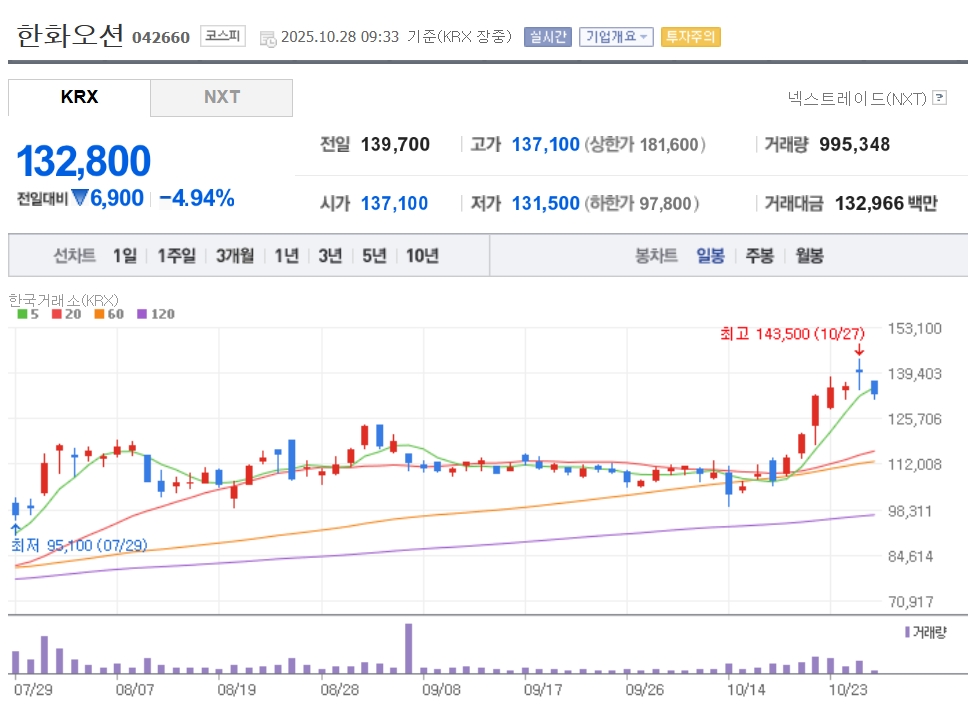Screen dimensions: 968x725
Task: Click the 08/19 date label on the axis
Action: point(236,690)
